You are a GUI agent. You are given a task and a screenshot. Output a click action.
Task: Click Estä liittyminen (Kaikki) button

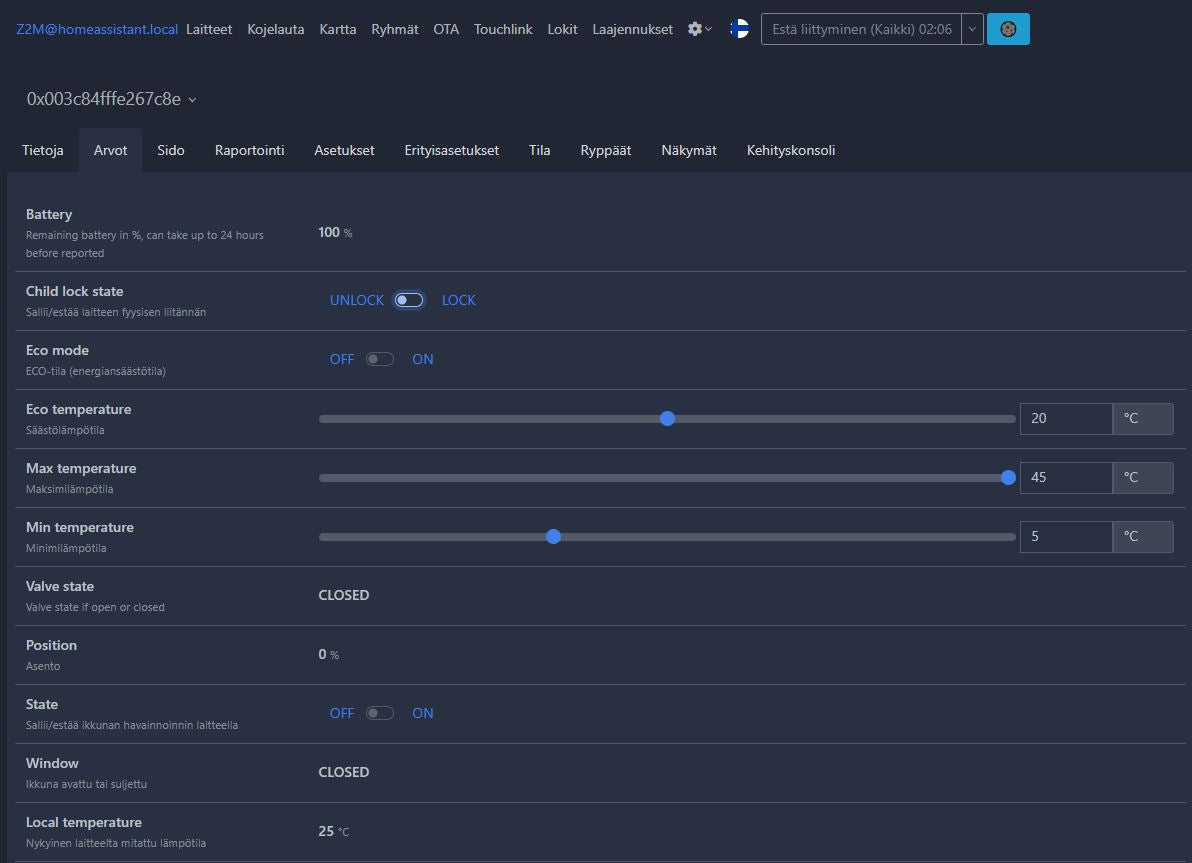[861, 29]
